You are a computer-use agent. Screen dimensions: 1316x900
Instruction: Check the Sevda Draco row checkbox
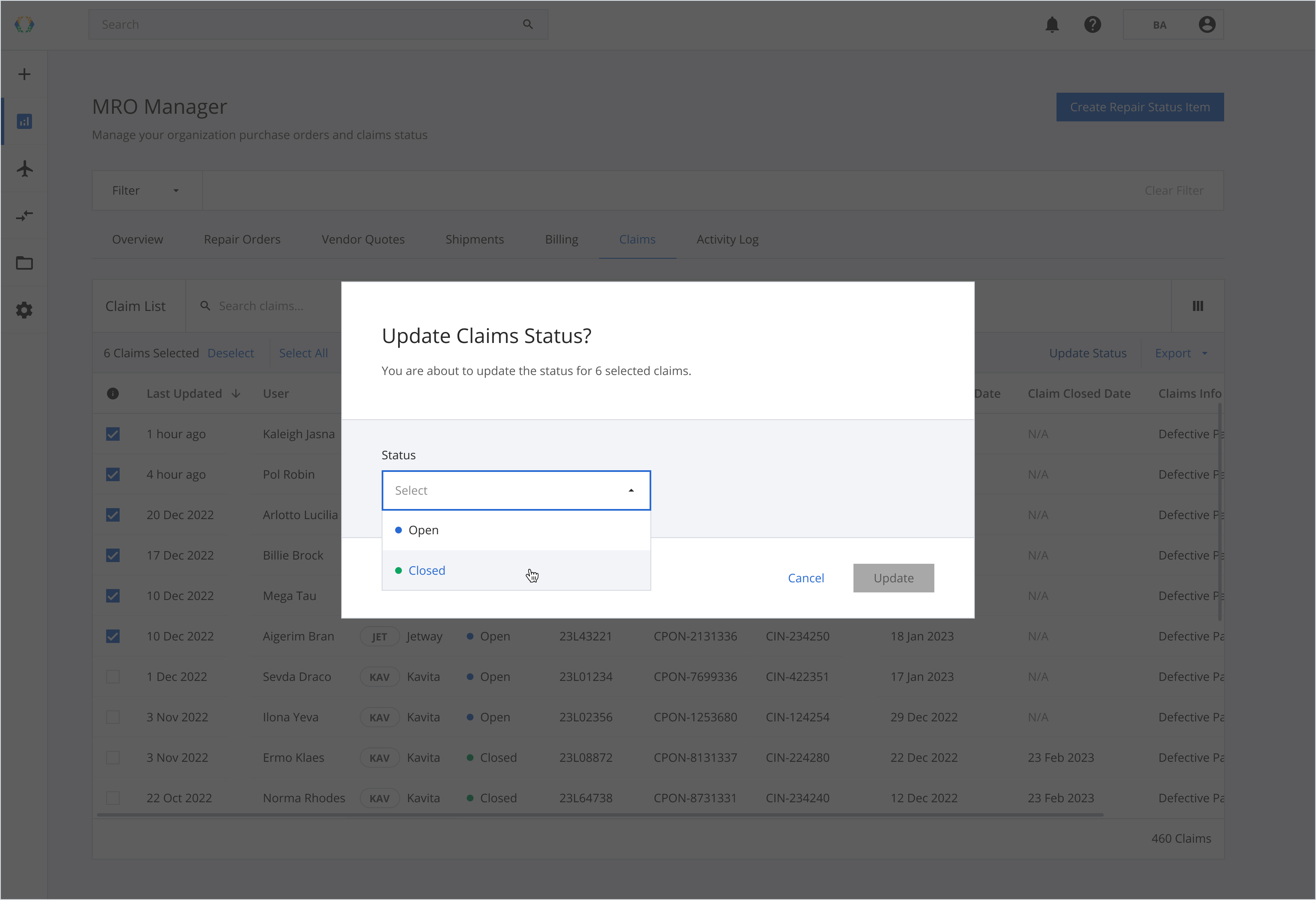pyautogui.click(x=113, y=677)
